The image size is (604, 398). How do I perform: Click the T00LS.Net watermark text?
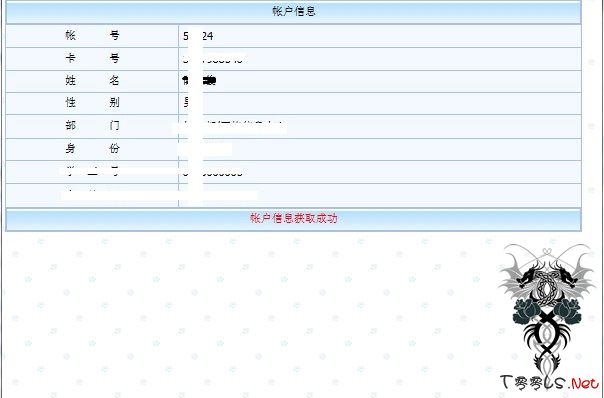(x=550, y=383)
